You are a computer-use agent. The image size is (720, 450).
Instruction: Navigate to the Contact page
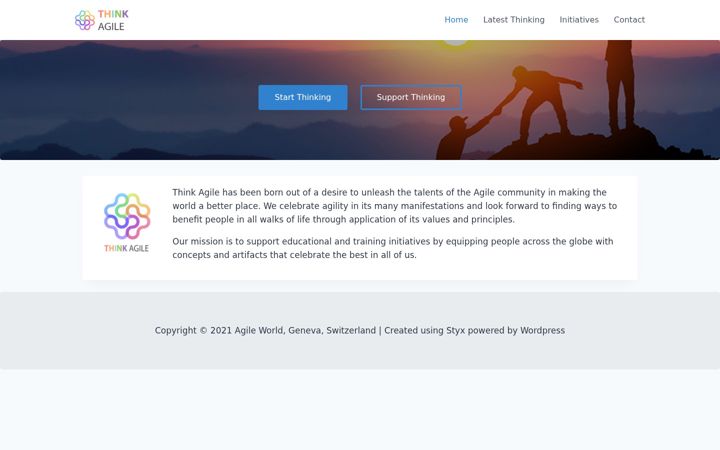pos(629,20)
